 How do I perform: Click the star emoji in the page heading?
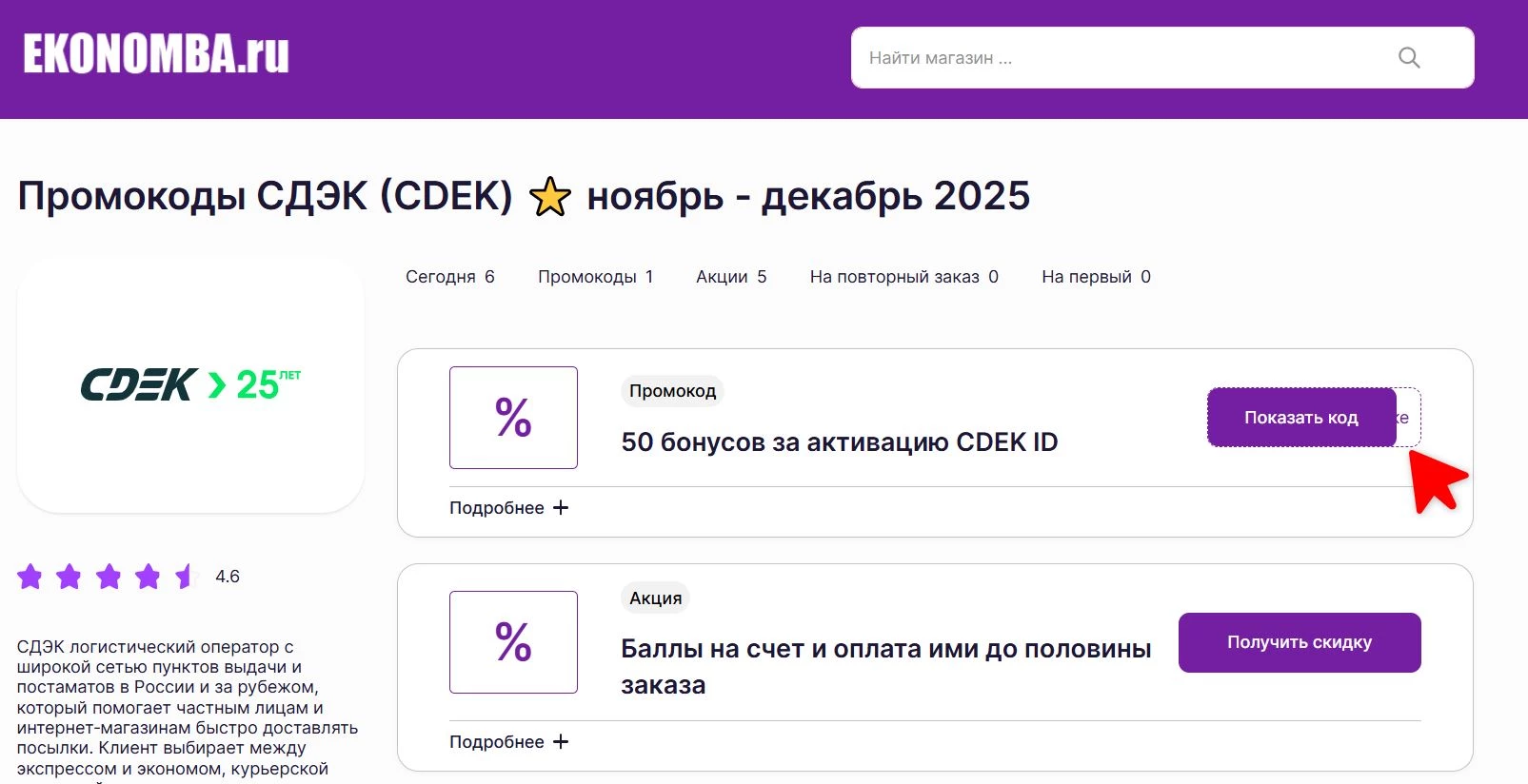[549, 196]
